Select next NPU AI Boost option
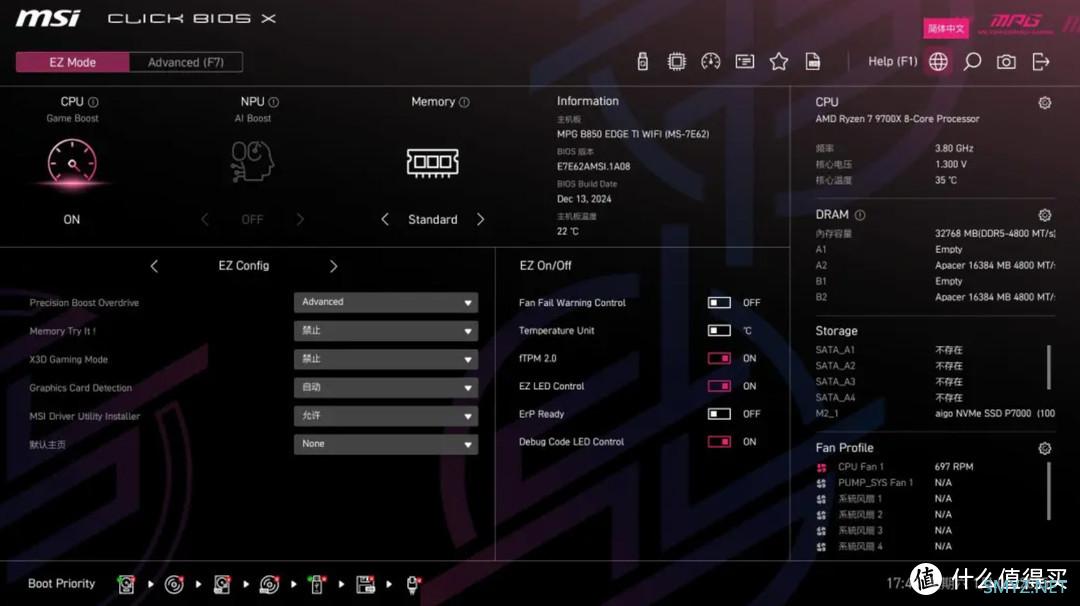 300,219
